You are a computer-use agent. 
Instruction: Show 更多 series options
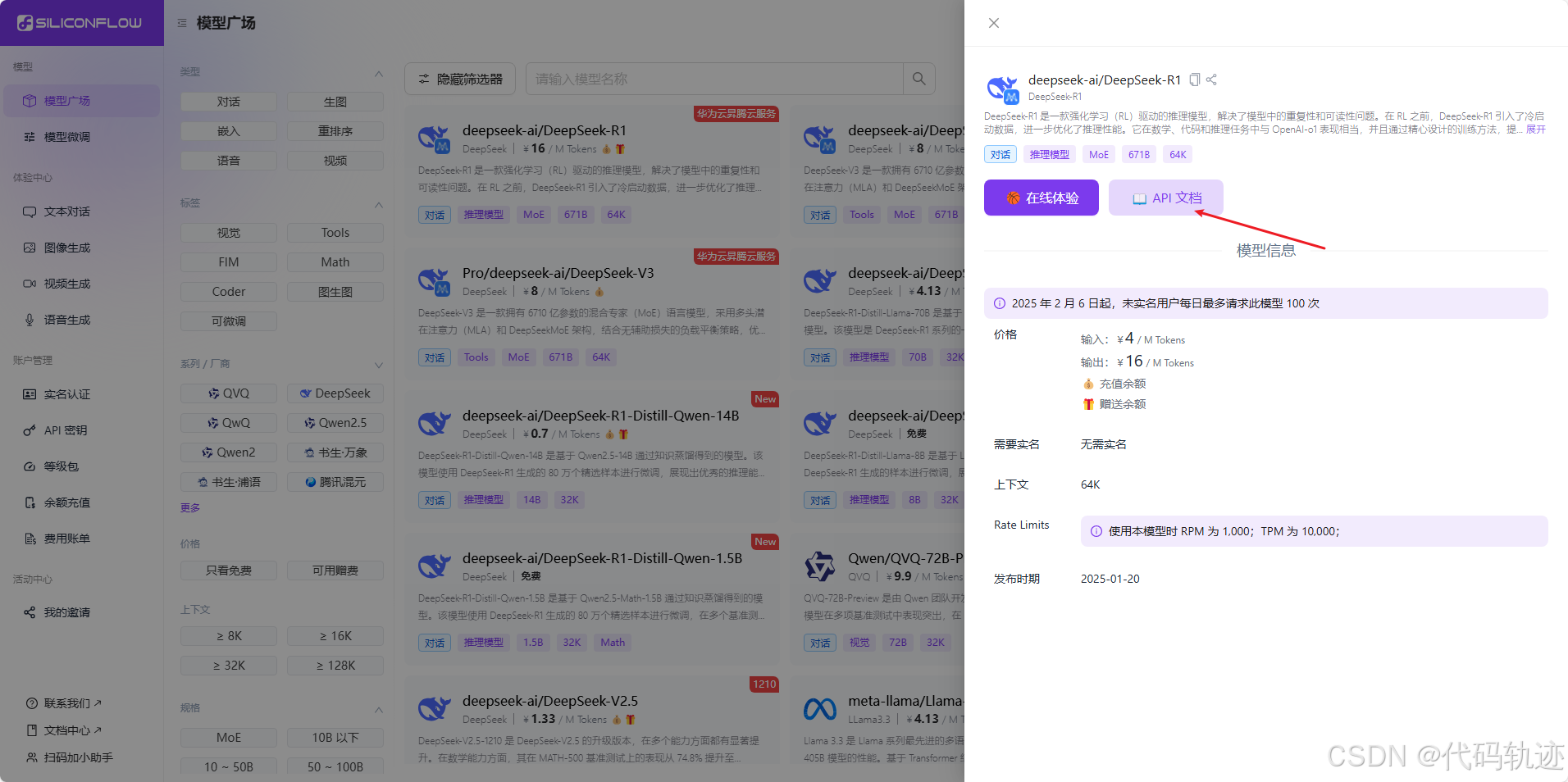click(190, 508)
